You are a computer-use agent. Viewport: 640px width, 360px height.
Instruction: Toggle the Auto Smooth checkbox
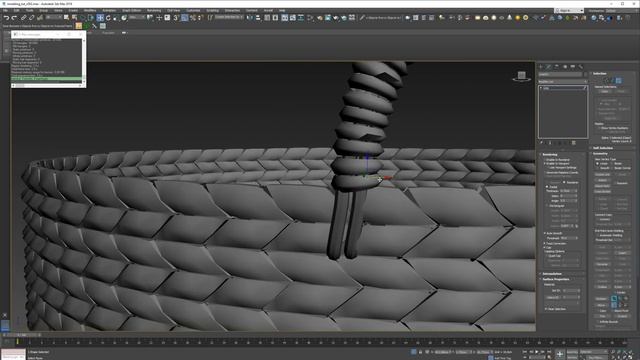coord(544,233)
